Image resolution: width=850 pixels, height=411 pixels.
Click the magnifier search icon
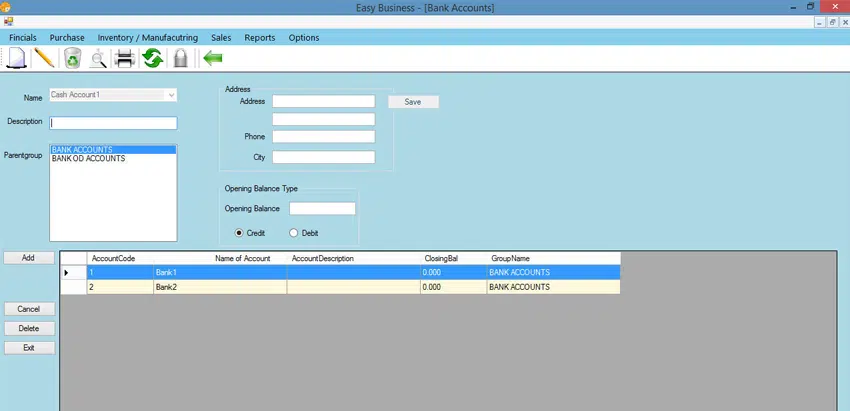(x=98, y=59)
